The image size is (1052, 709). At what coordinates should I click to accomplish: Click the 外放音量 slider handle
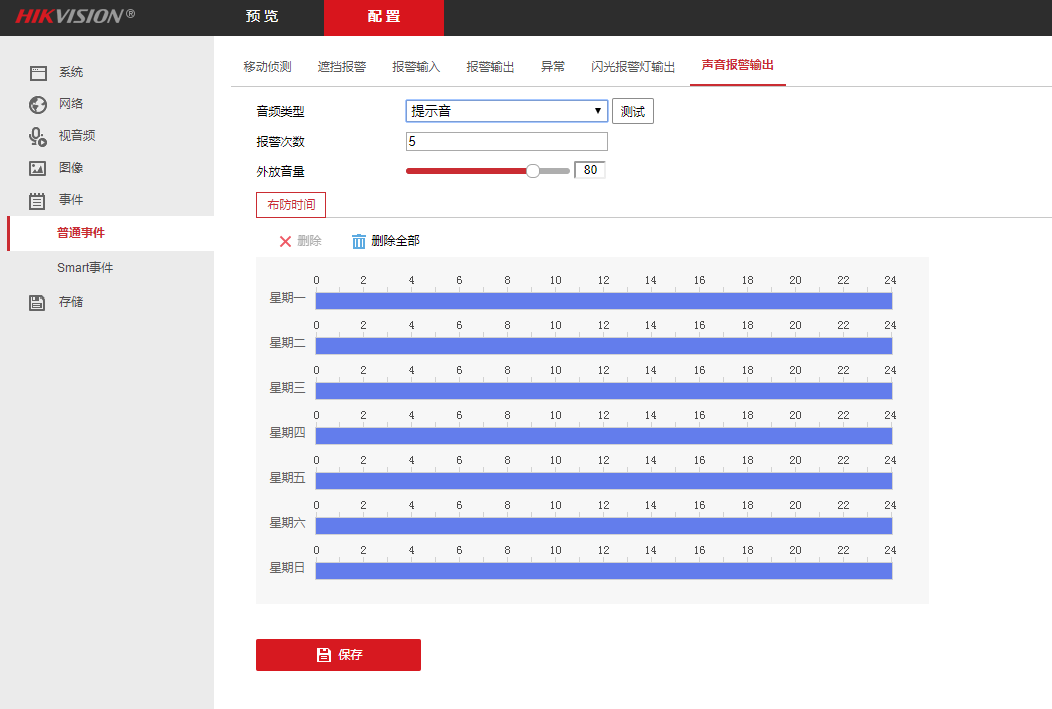click(x=533, y=171)
